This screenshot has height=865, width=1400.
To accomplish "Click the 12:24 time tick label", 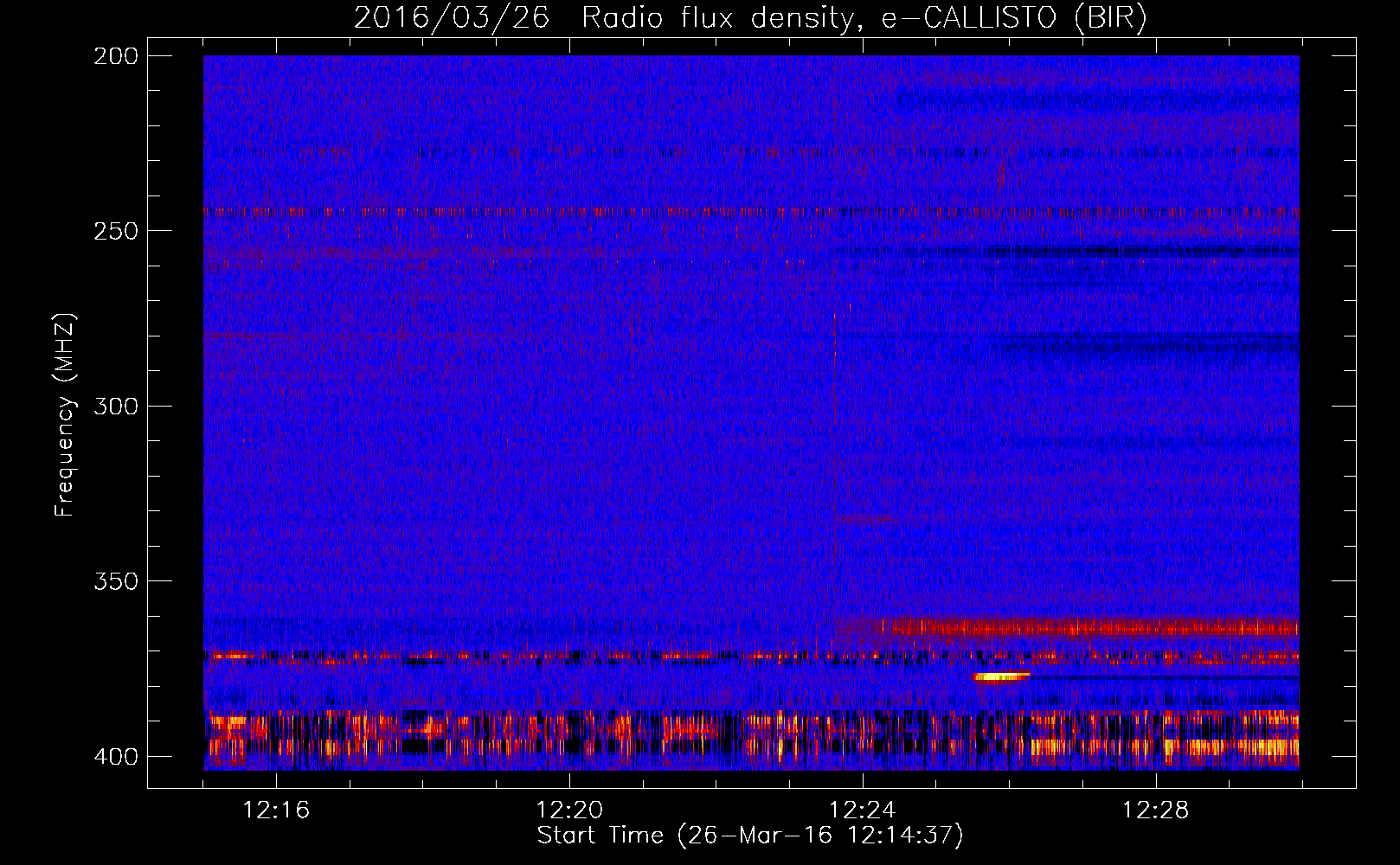I will pos(863,811).
